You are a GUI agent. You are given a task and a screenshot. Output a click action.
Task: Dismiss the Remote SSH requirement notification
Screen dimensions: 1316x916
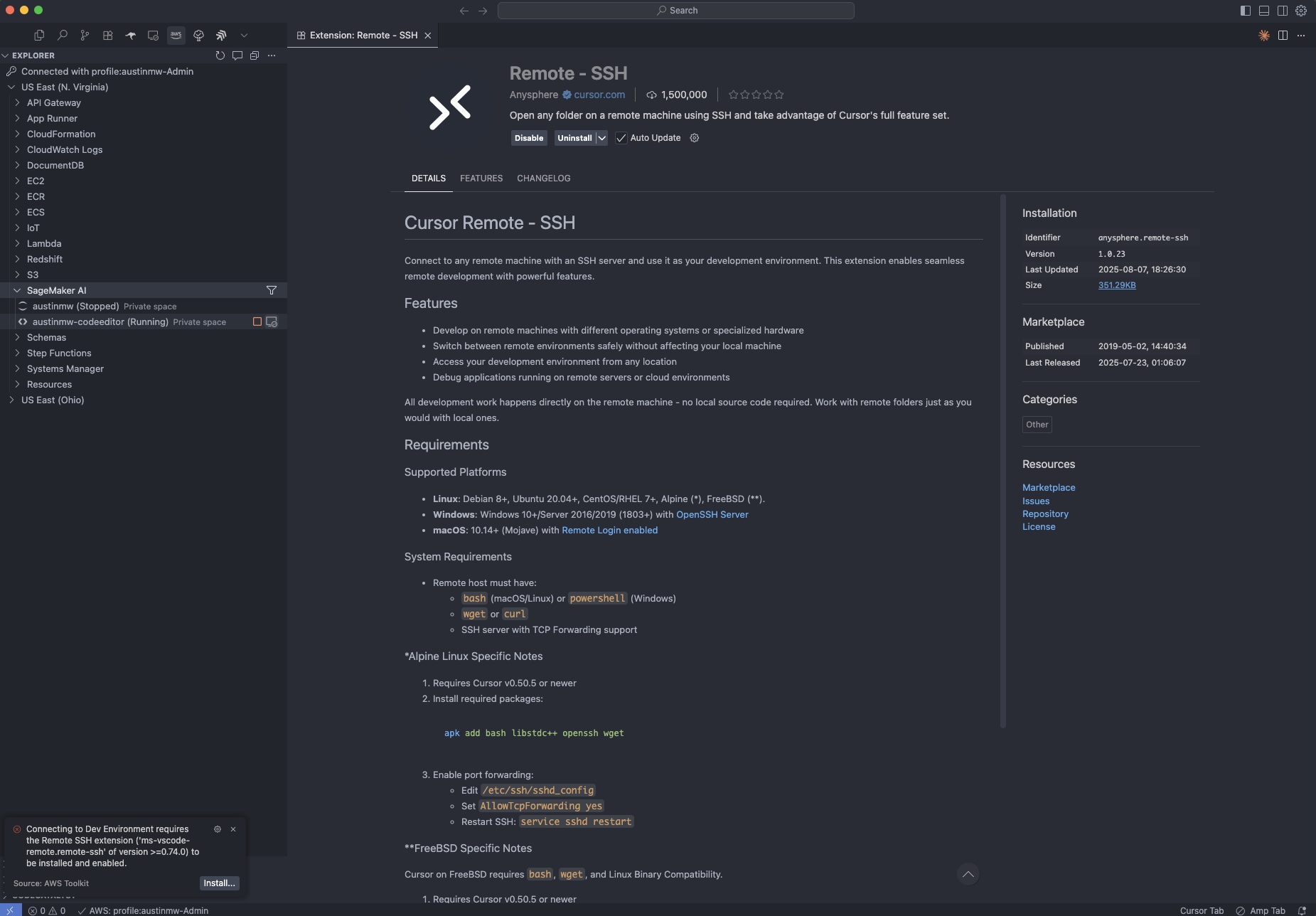[x=233, y=829]
